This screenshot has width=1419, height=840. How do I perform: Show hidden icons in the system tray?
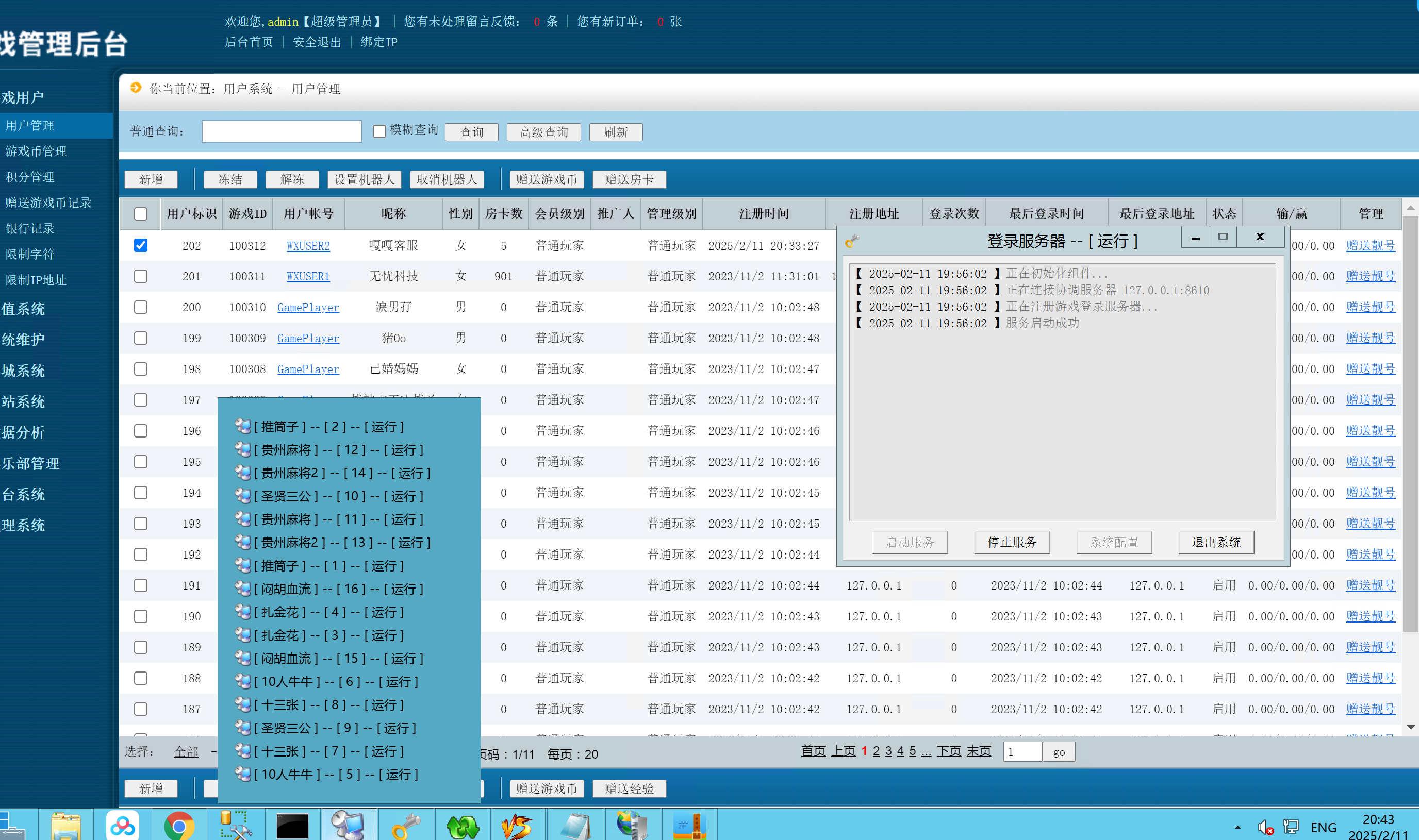(x=1238, y=828)
